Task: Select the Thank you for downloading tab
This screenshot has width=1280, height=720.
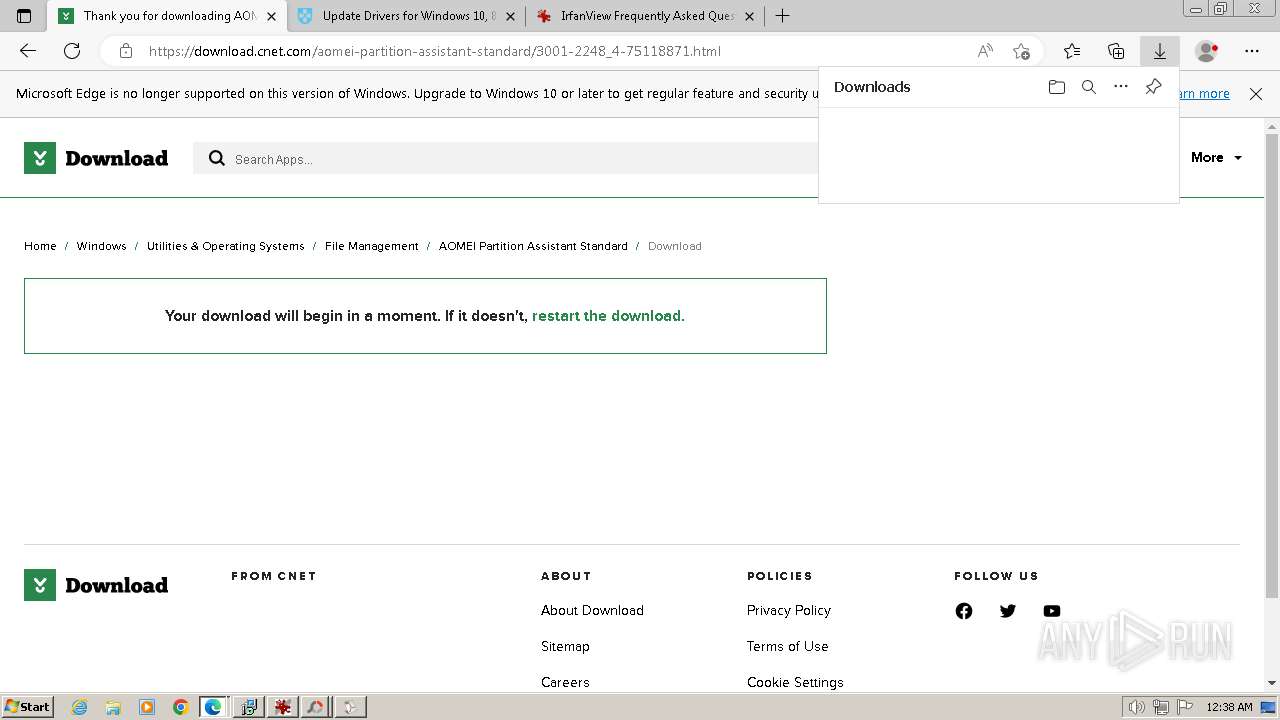Action: 168,16
